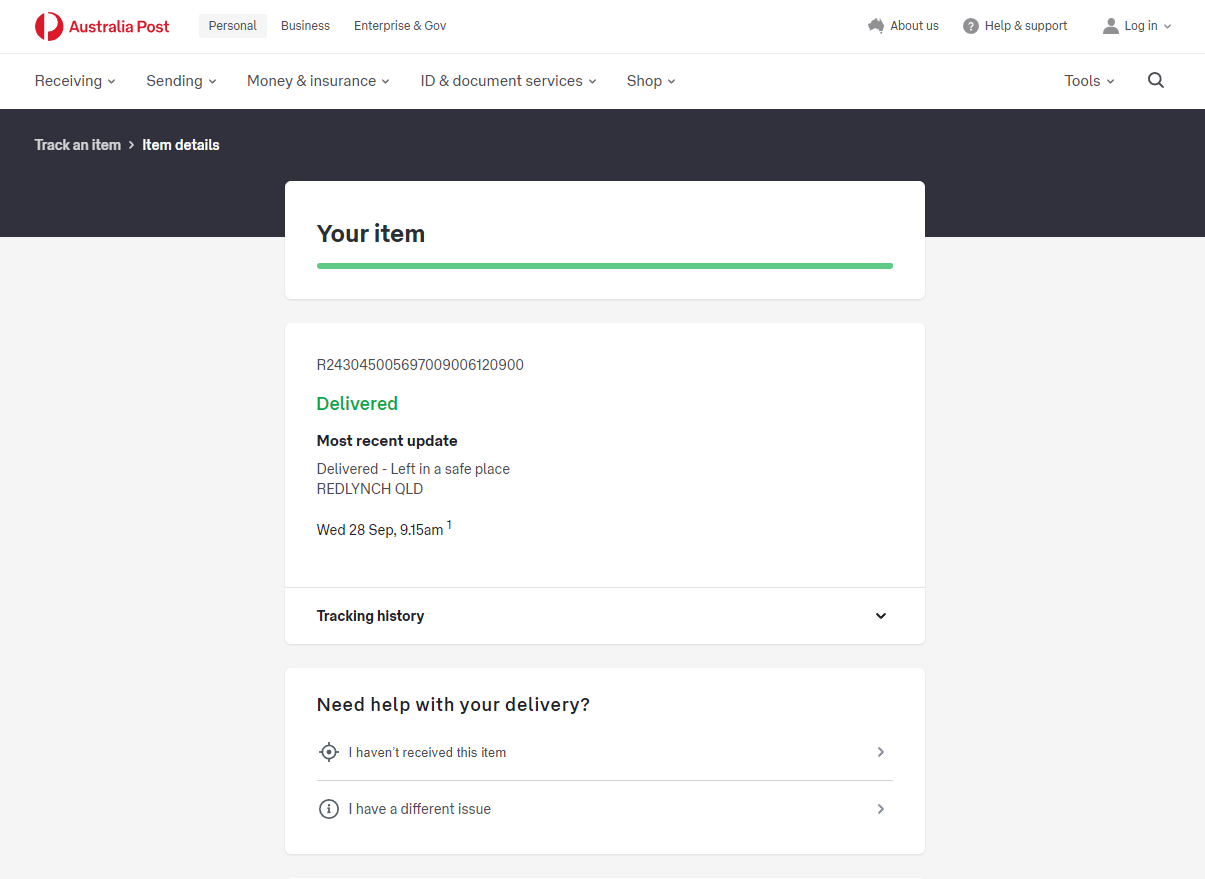Switch to the Enterprise & Gov tab
1205x879 pixels.
[400, 26]
